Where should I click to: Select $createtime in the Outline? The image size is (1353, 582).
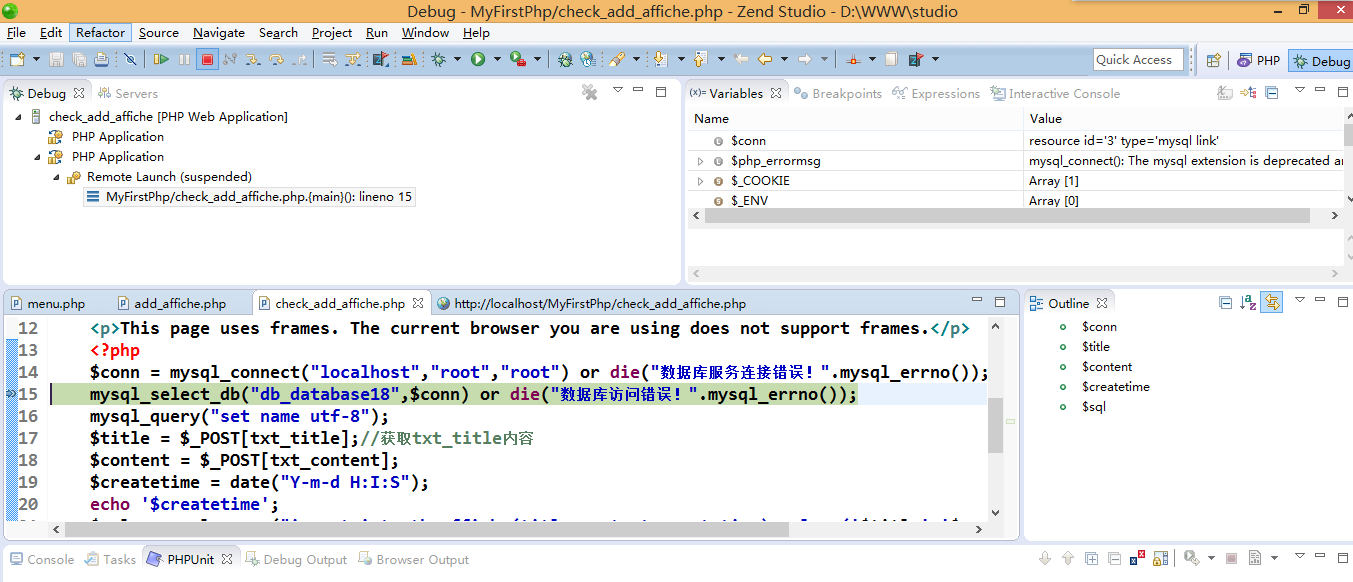coord(1116,387)
